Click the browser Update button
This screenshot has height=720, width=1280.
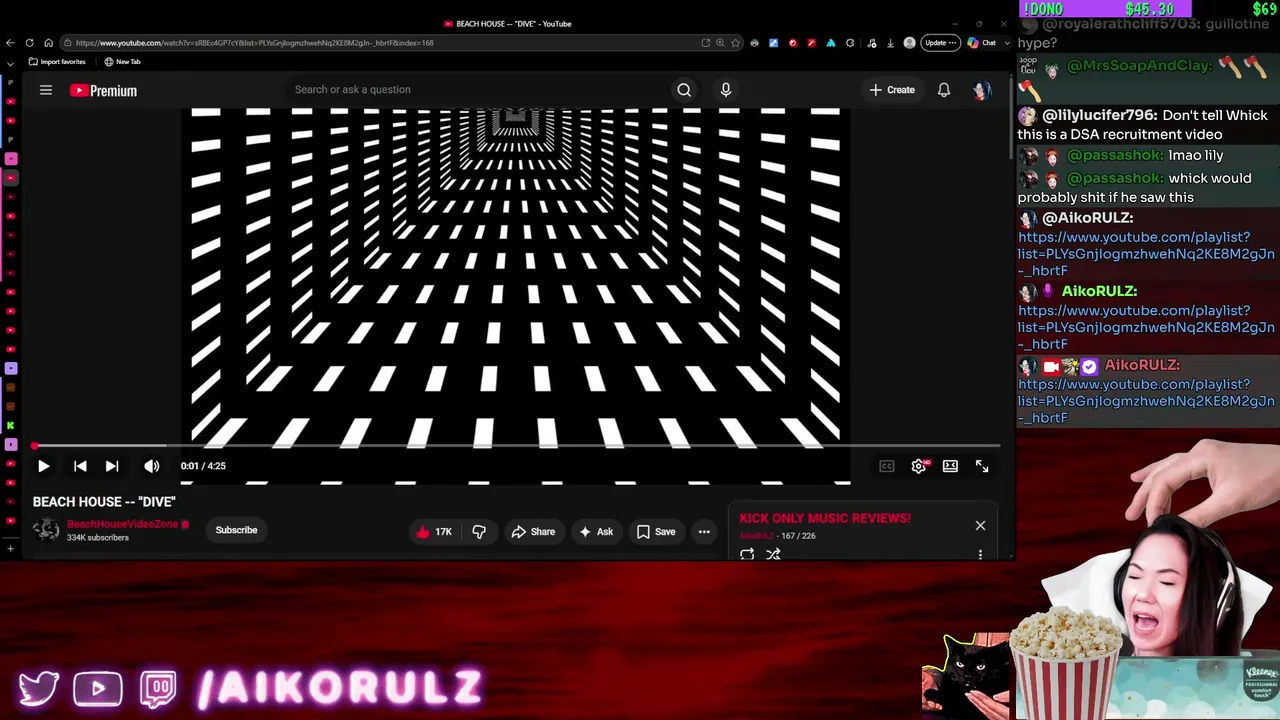click(x=940, y=43)
